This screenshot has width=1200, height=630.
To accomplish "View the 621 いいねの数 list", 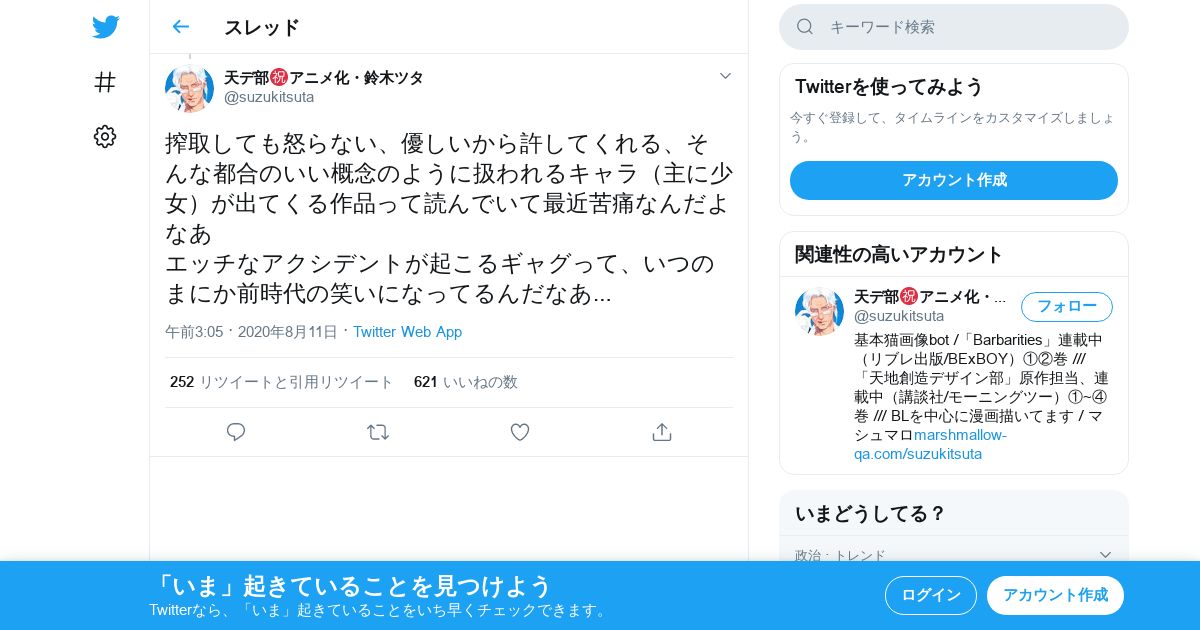I will pos(466,382).
